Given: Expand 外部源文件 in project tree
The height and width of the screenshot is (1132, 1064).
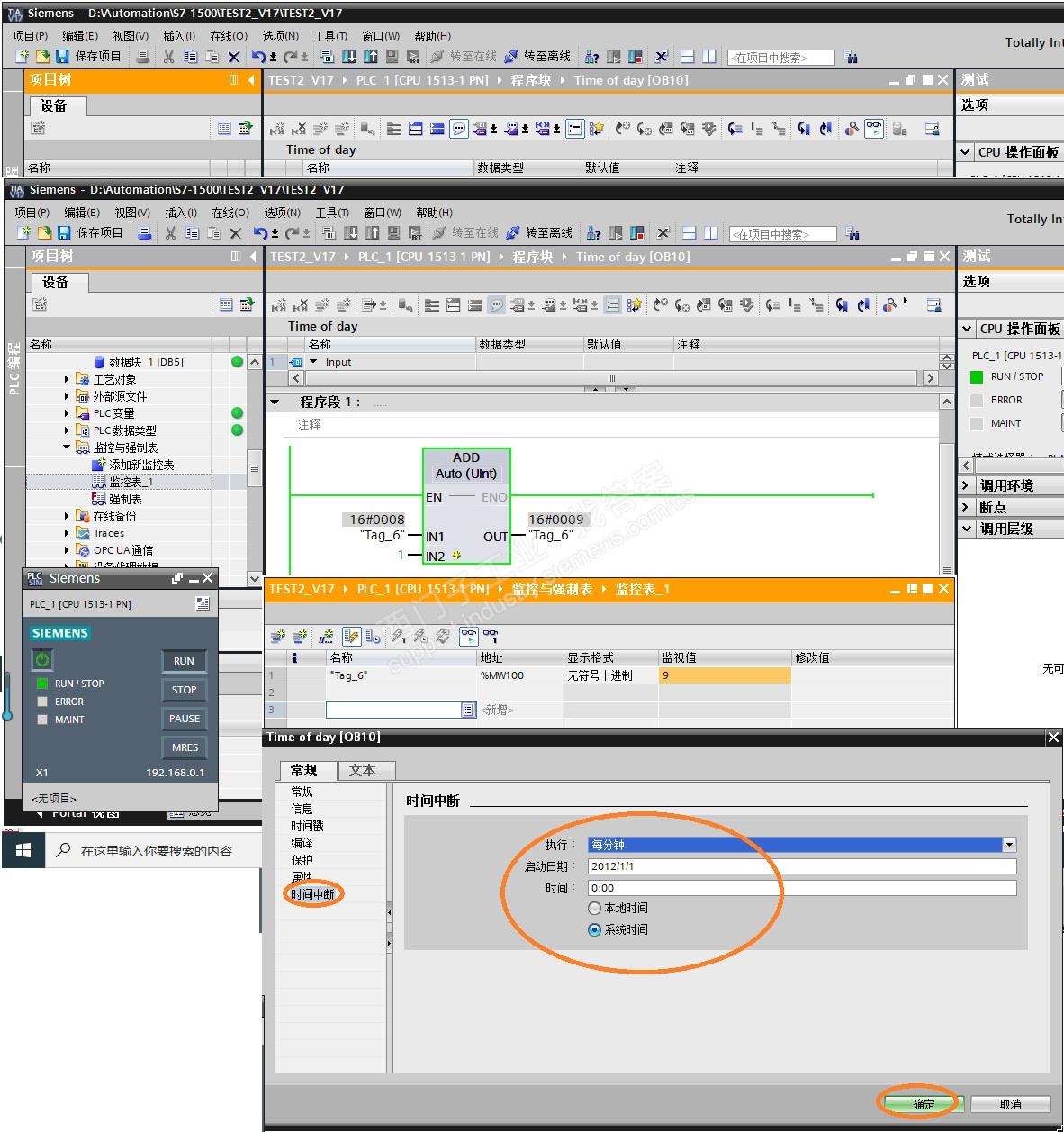Looking at the screenshot, I should [x=67, y=396].
